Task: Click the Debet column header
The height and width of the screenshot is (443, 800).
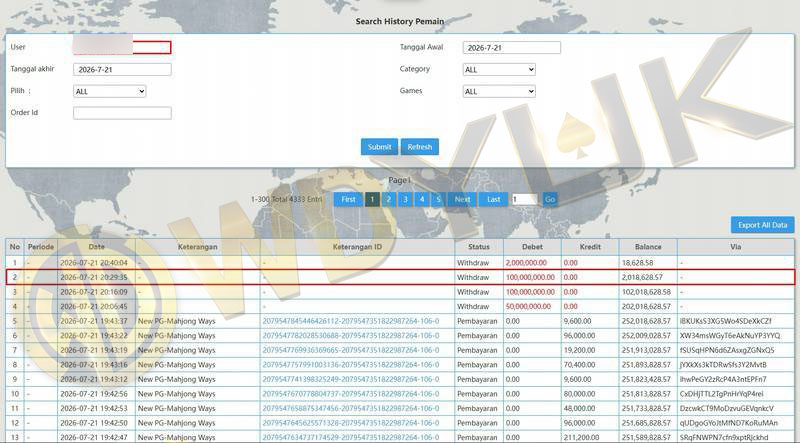Action: click(532, 247)
